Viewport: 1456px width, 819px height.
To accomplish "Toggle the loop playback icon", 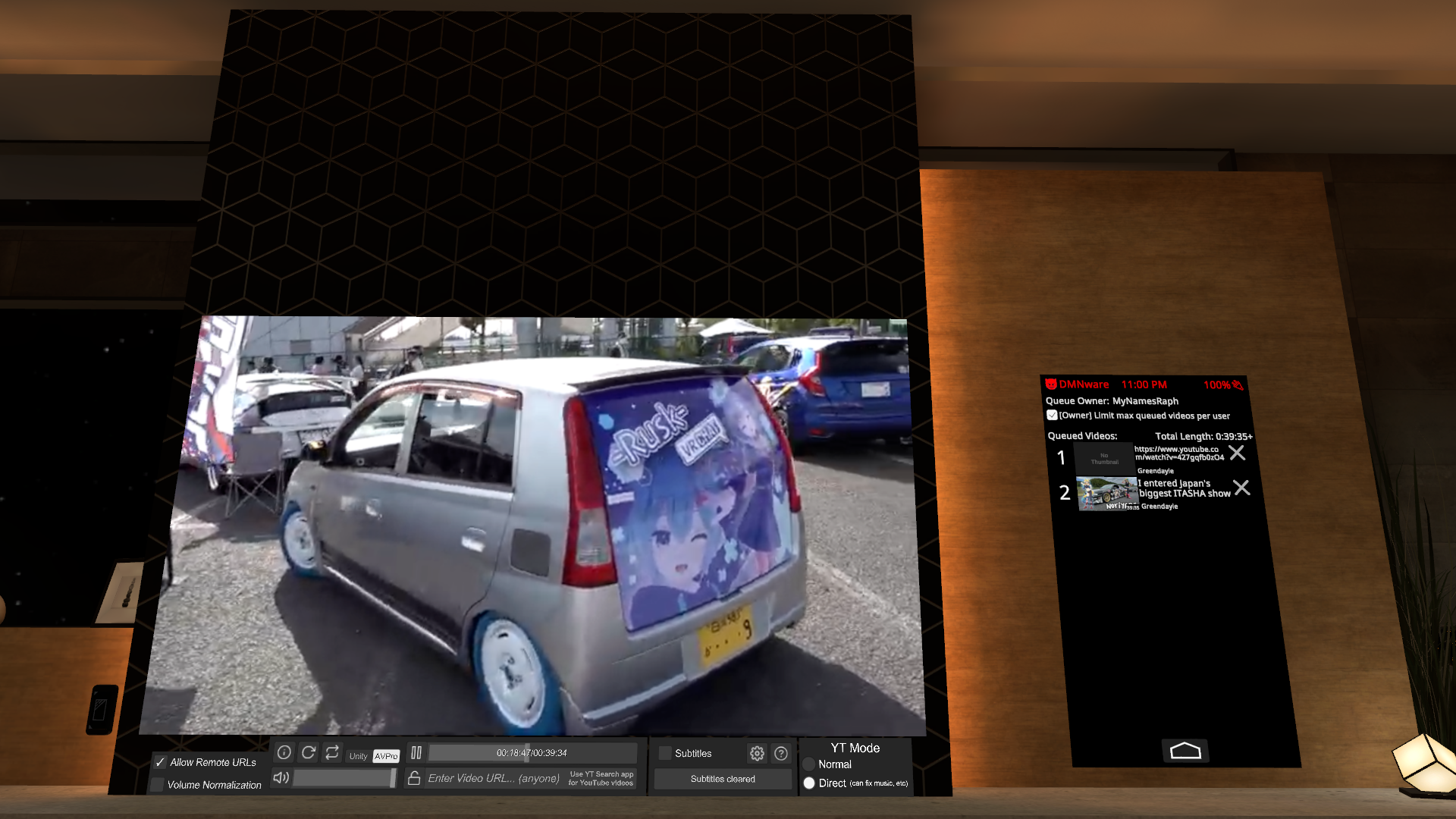I will (x=332, y=752).
